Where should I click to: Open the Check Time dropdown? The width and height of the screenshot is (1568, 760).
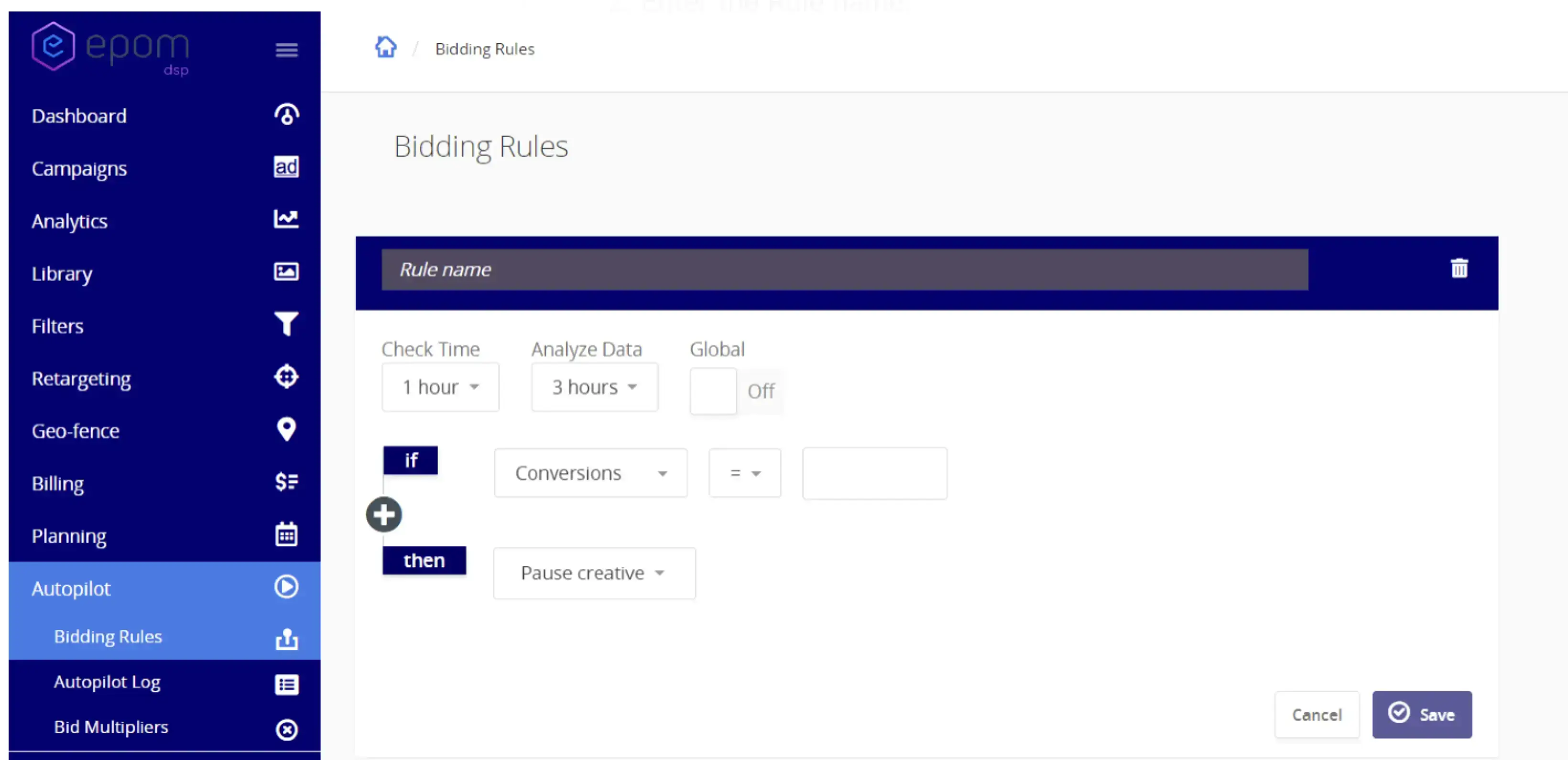coord(440,386)
